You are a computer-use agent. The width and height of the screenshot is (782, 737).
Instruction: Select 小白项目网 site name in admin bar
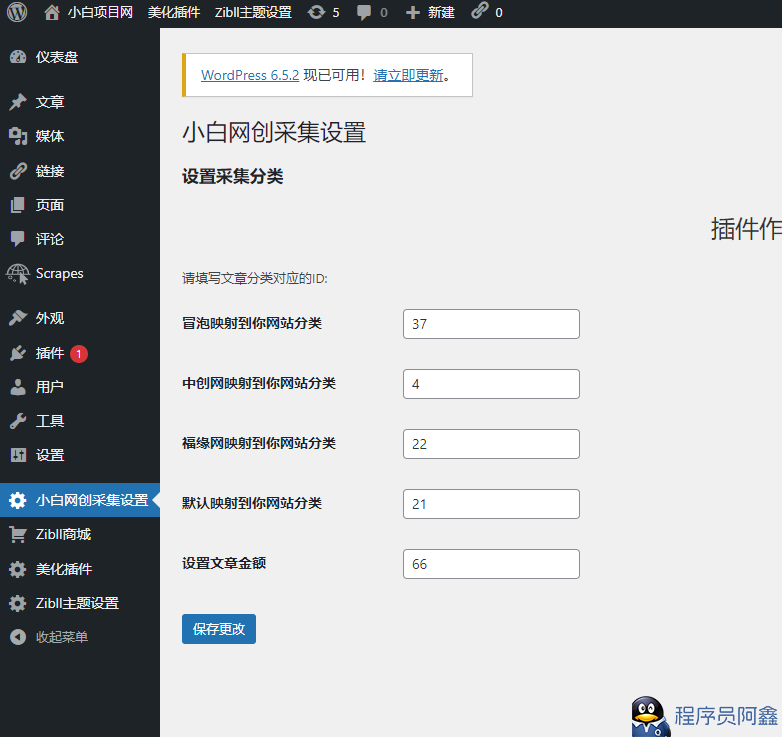(100, 12)
